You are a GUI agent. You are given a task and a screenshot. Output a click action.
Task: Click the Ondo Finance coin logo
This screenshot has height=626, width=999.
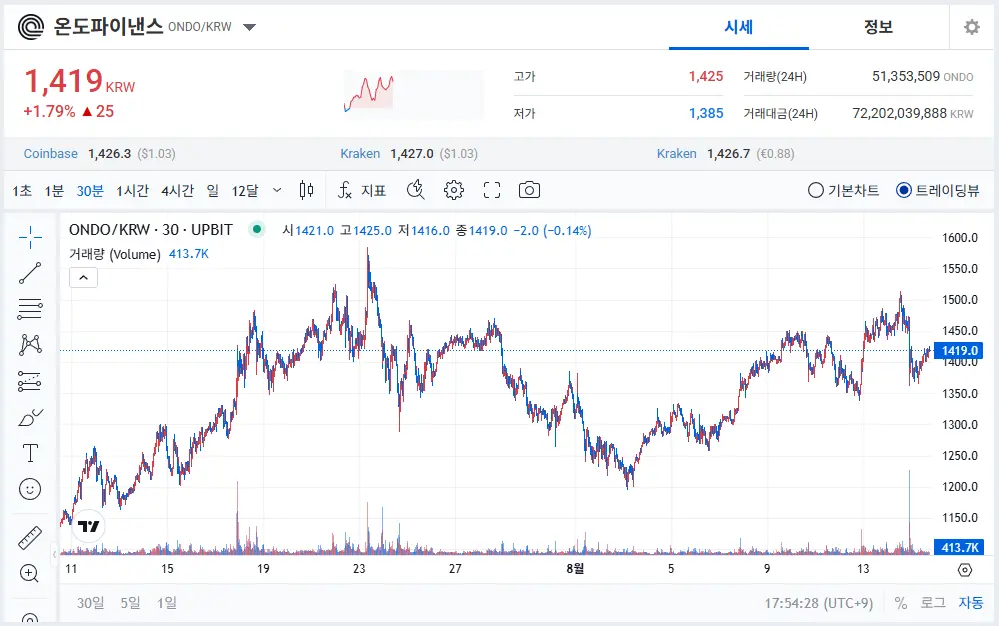coord(31,27)
